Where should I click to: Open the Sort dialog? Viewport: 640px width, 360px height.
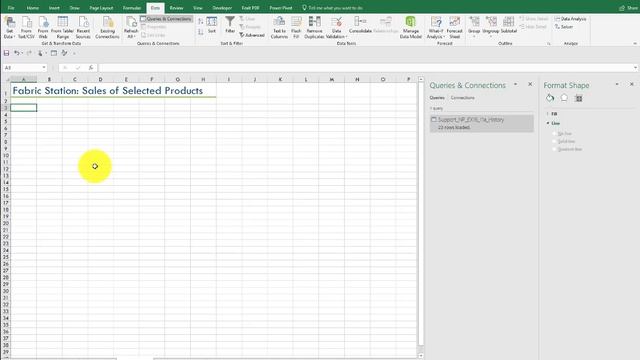pos(211,25)
